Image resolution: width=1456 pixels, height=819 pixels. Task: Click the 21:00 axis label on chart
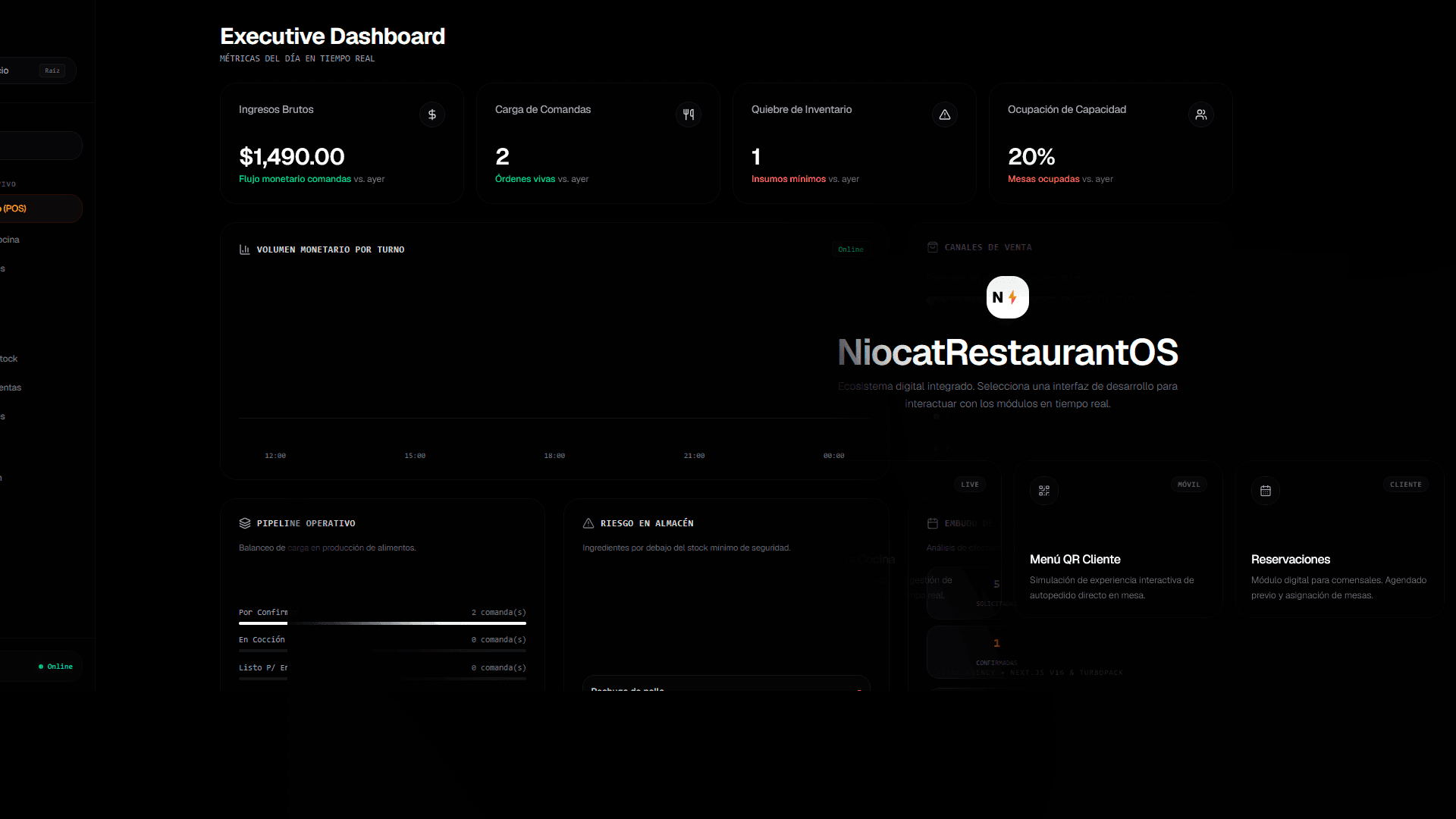694,456
